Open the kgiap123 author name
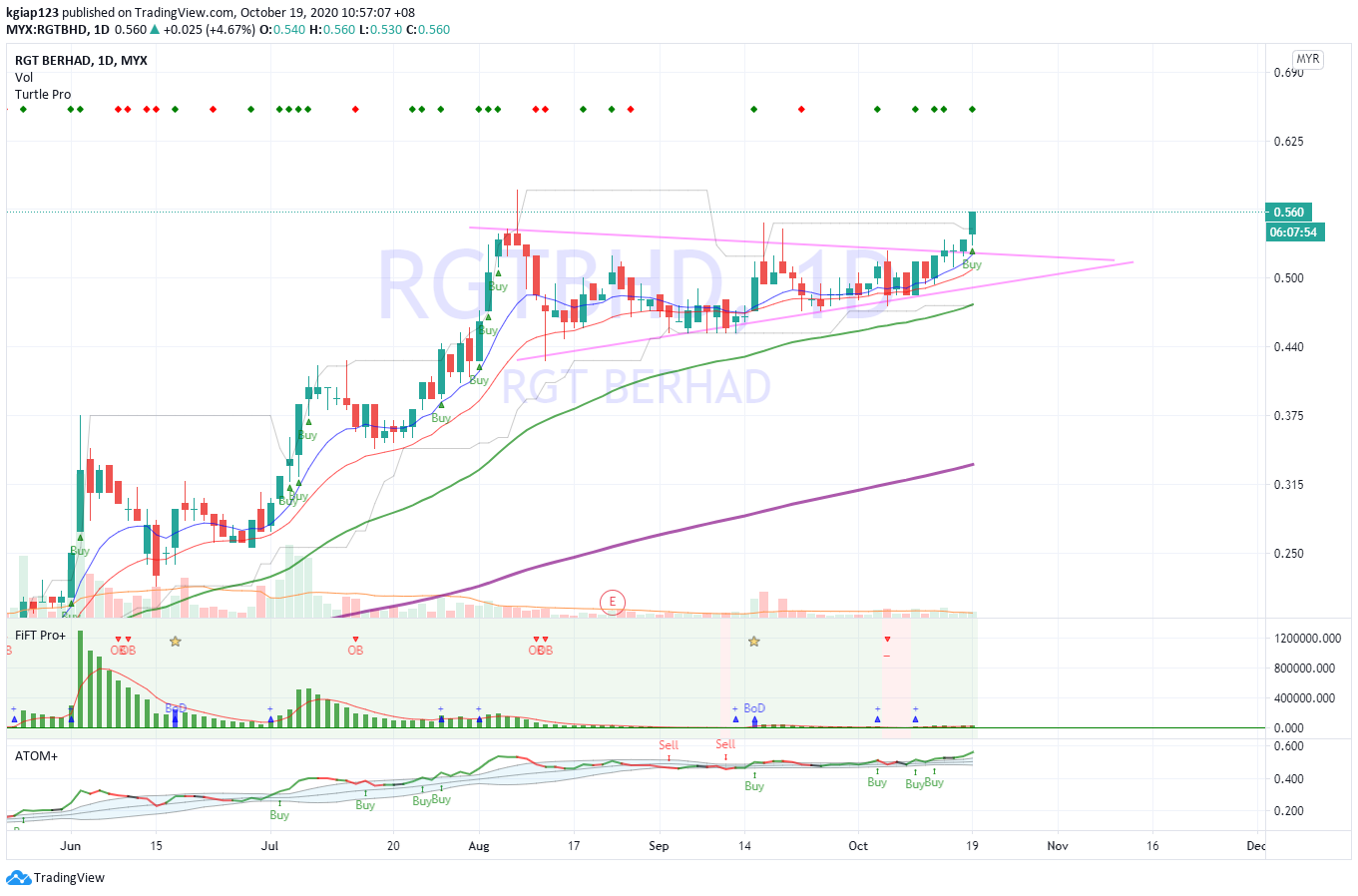This screenshot has width=1358, height=896. [x=32, y=13]
